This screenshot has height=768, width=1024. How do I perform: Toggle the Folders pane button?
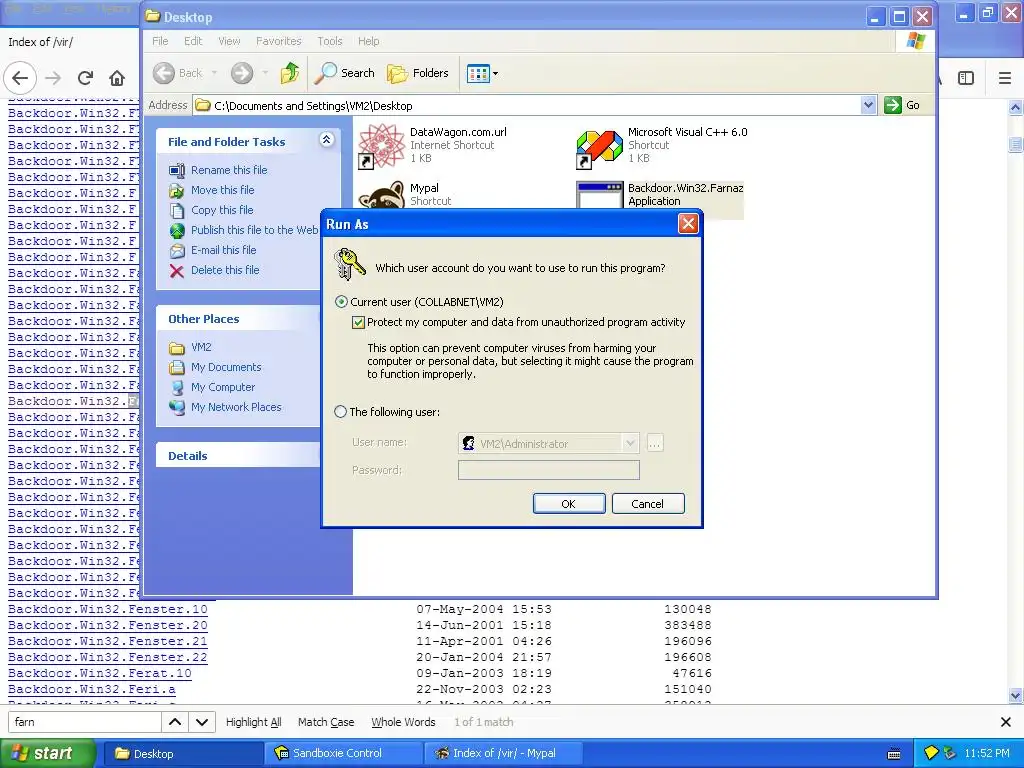click(418, 73)
